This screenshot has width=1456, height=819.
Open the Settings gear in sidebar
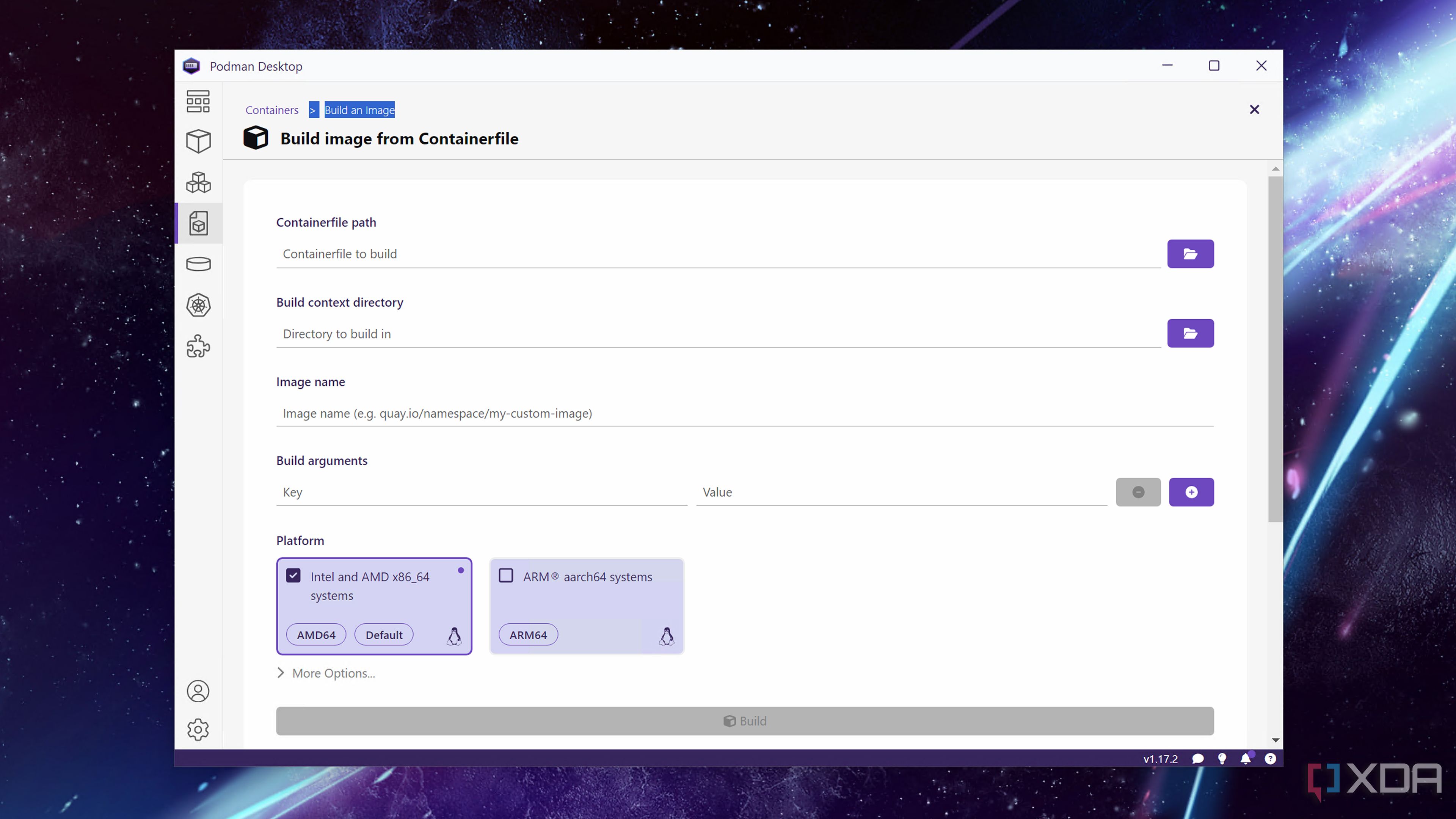point(198,729)
